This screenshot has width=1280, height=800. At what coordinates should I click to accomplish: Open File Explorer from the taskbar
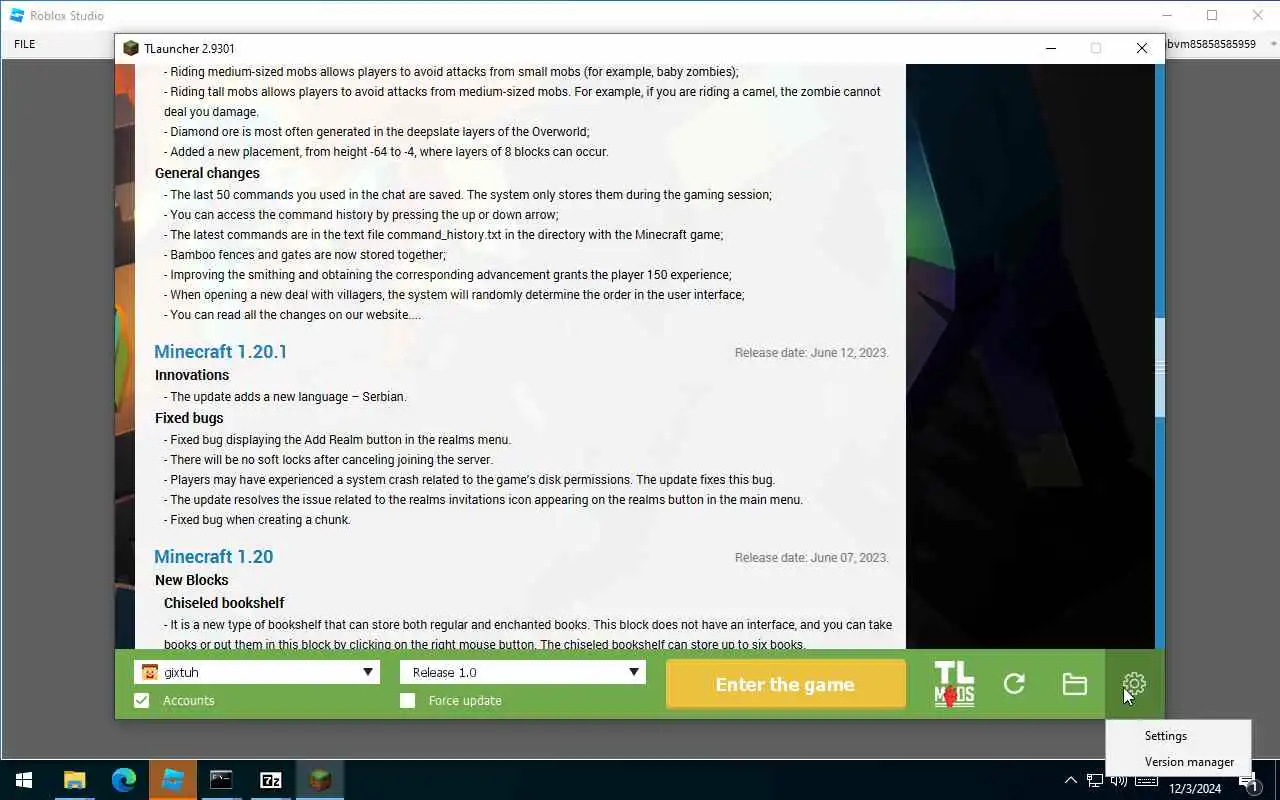74,780
